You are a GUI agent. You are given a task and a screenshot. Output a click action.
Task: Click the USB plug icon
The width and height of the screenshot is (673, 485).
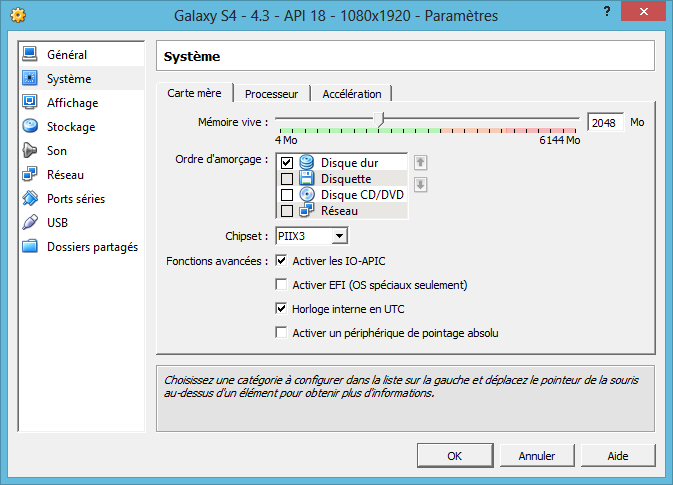point(30,222)
